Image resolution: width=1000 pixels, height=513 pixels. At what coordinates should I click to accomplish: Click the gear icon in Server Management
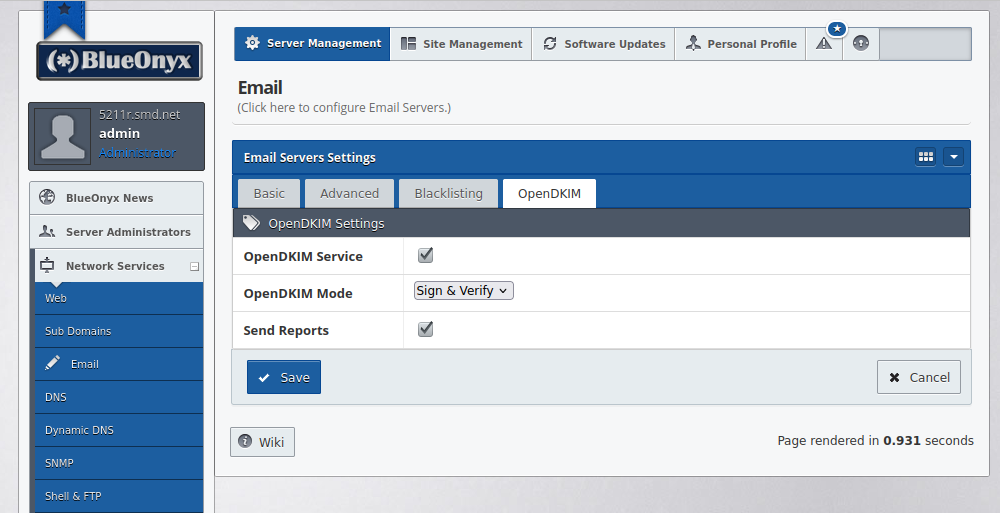coord(253,43)
